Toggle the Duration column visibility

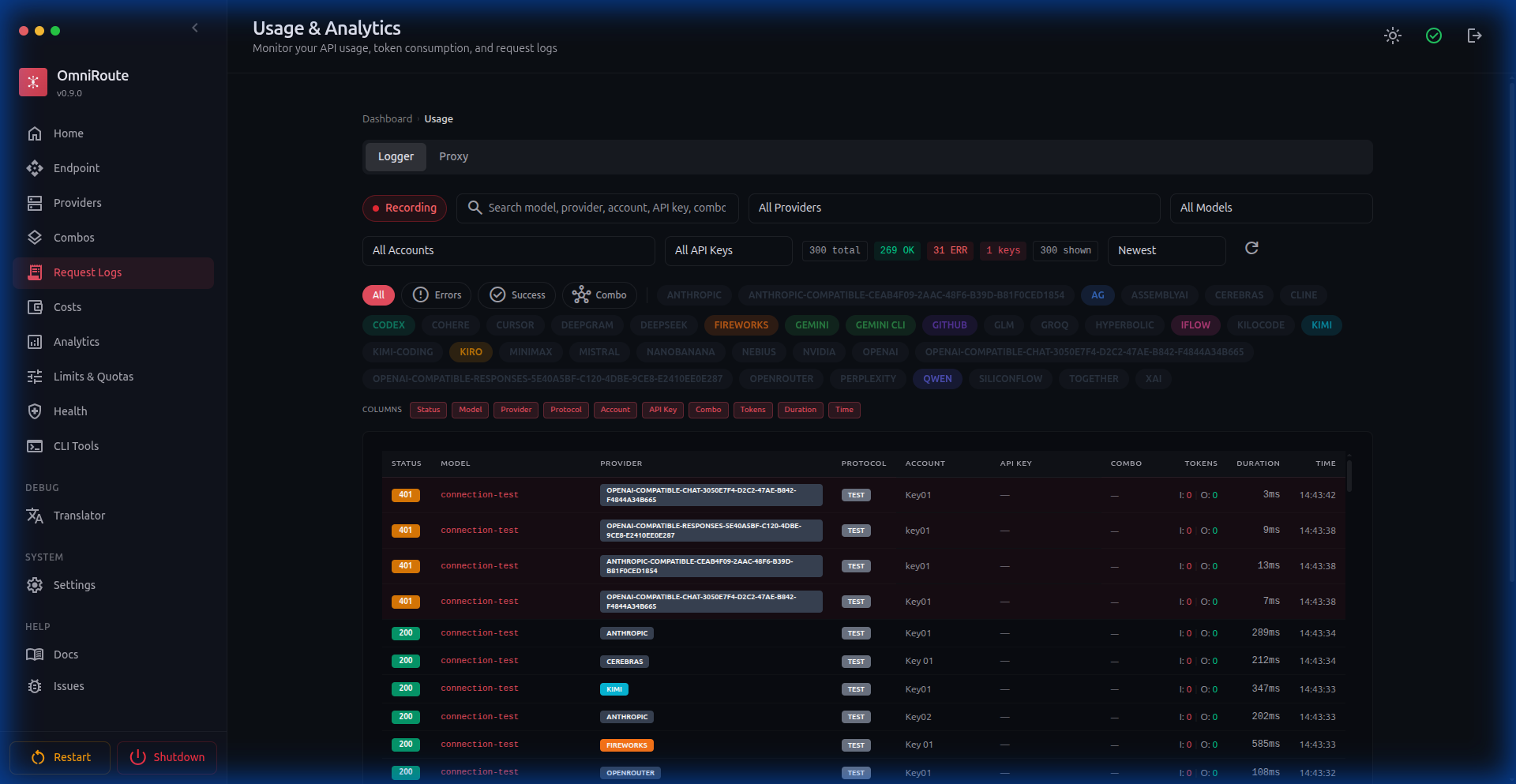800,410
